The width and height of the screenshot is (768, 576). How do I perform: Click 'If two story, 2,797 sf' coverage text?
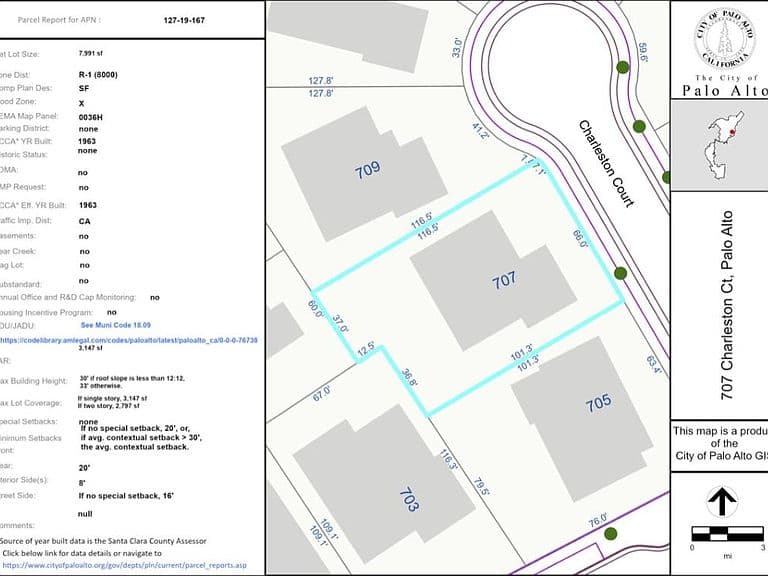108,406
